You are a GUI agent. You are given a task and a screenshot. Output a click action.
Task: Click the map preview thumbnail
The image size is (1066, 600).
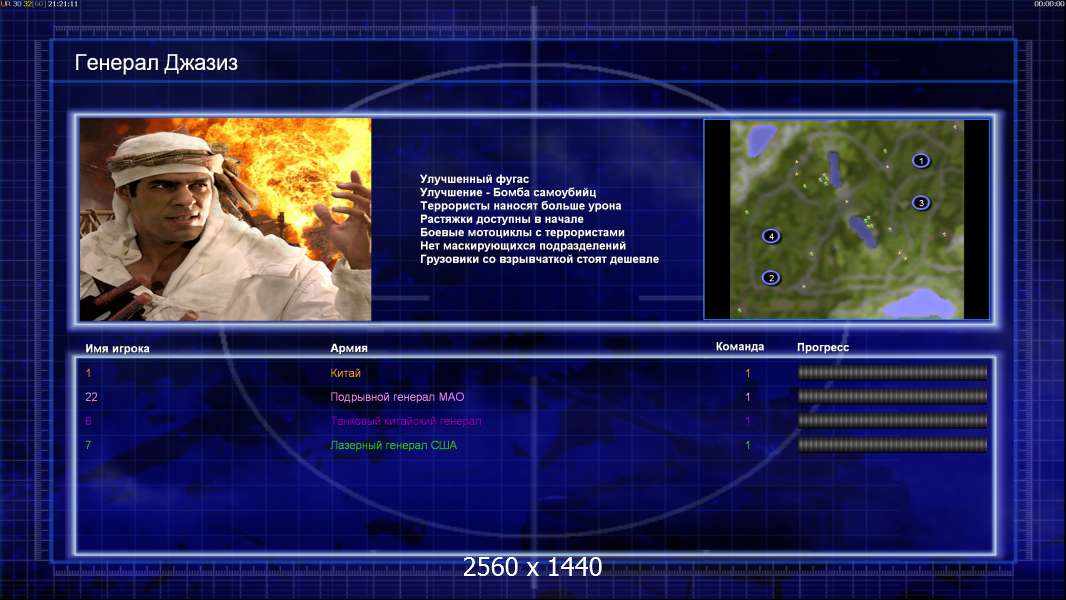coord(846,219)
